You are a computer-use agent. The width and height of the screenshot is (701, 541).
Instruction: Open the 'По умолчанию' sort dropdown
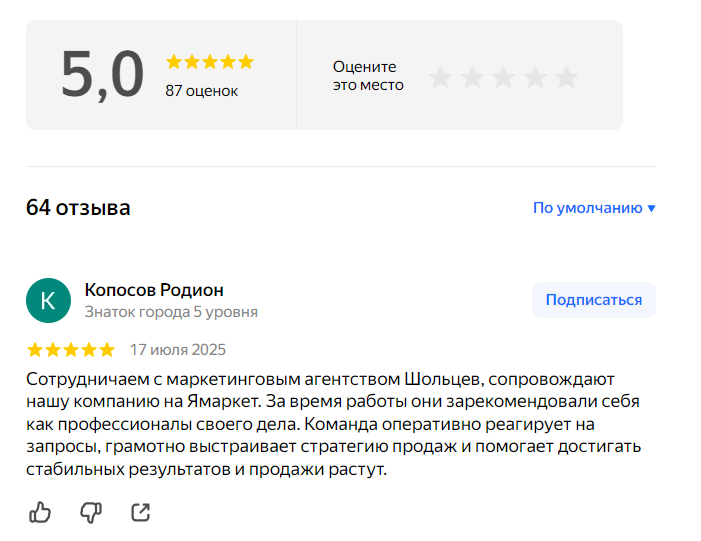tap(587, 208)
